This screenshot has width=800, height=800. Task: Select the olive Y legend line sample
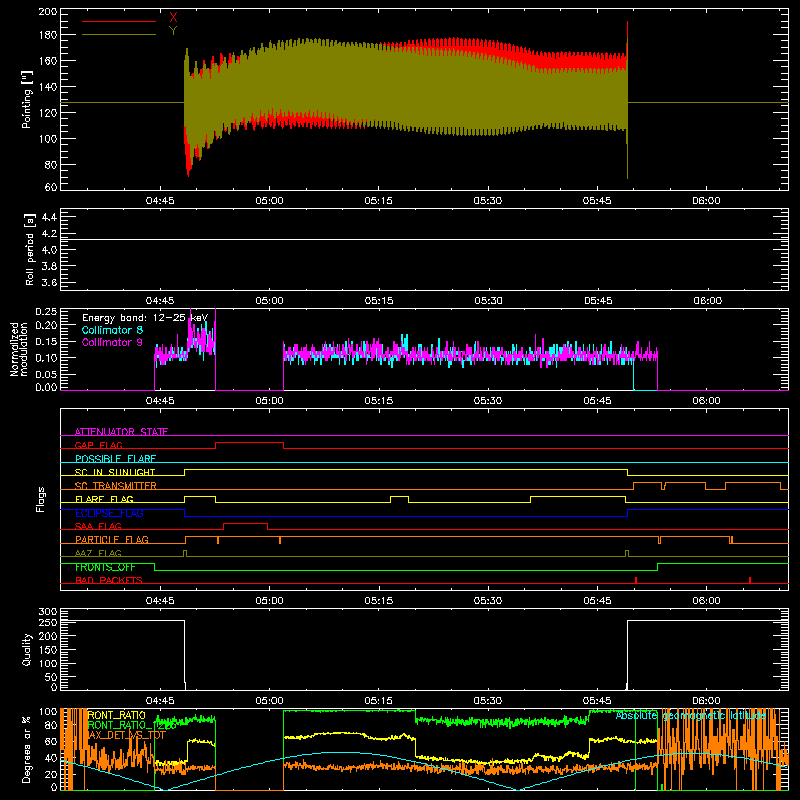[119, 35]
